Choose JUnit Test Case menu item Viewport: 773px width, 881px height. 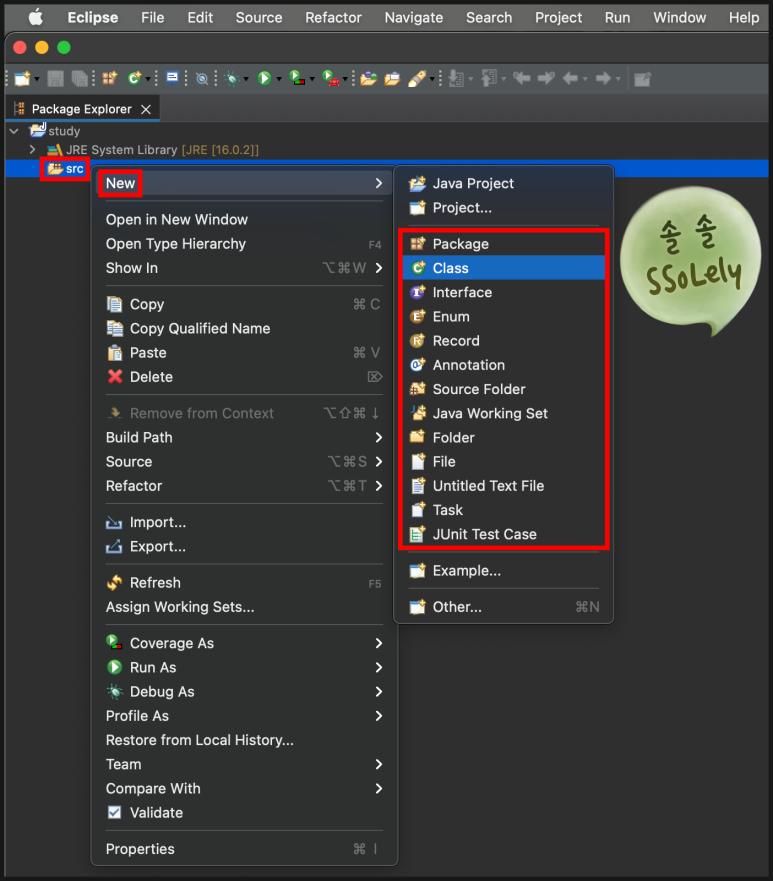(504, 534)
